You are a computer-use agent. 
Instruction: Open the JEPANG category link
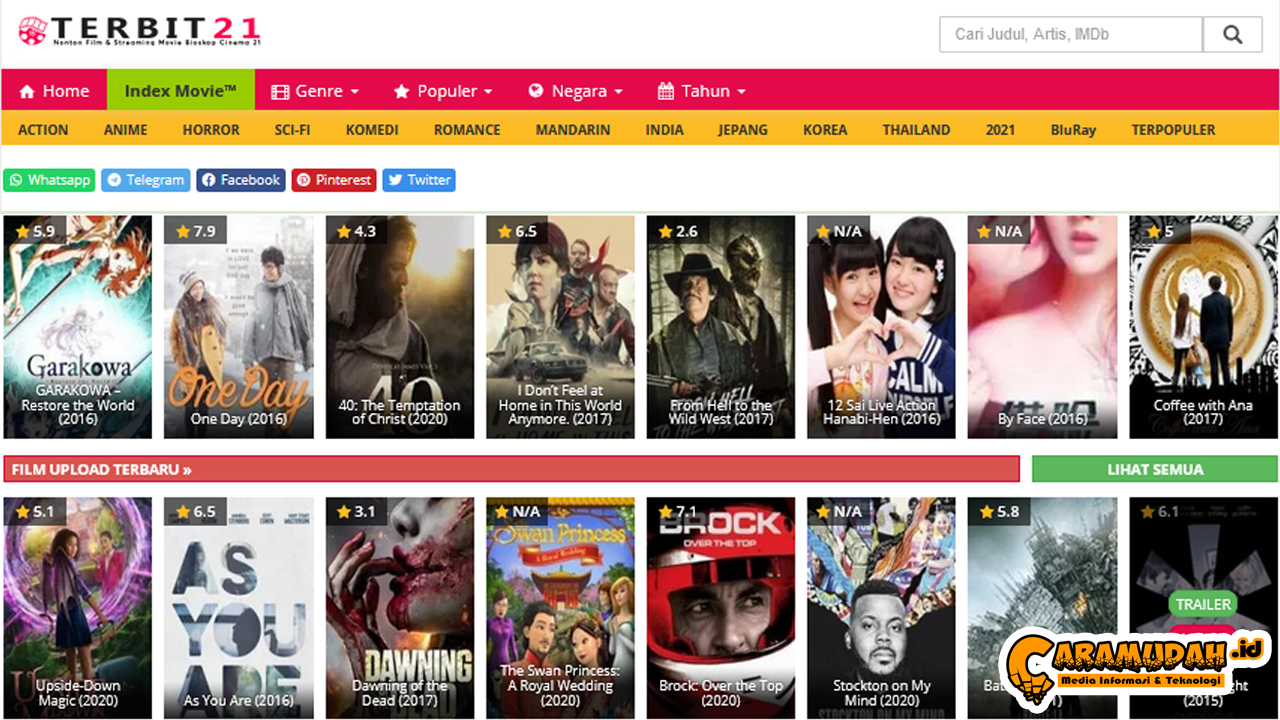pos(743,130)
